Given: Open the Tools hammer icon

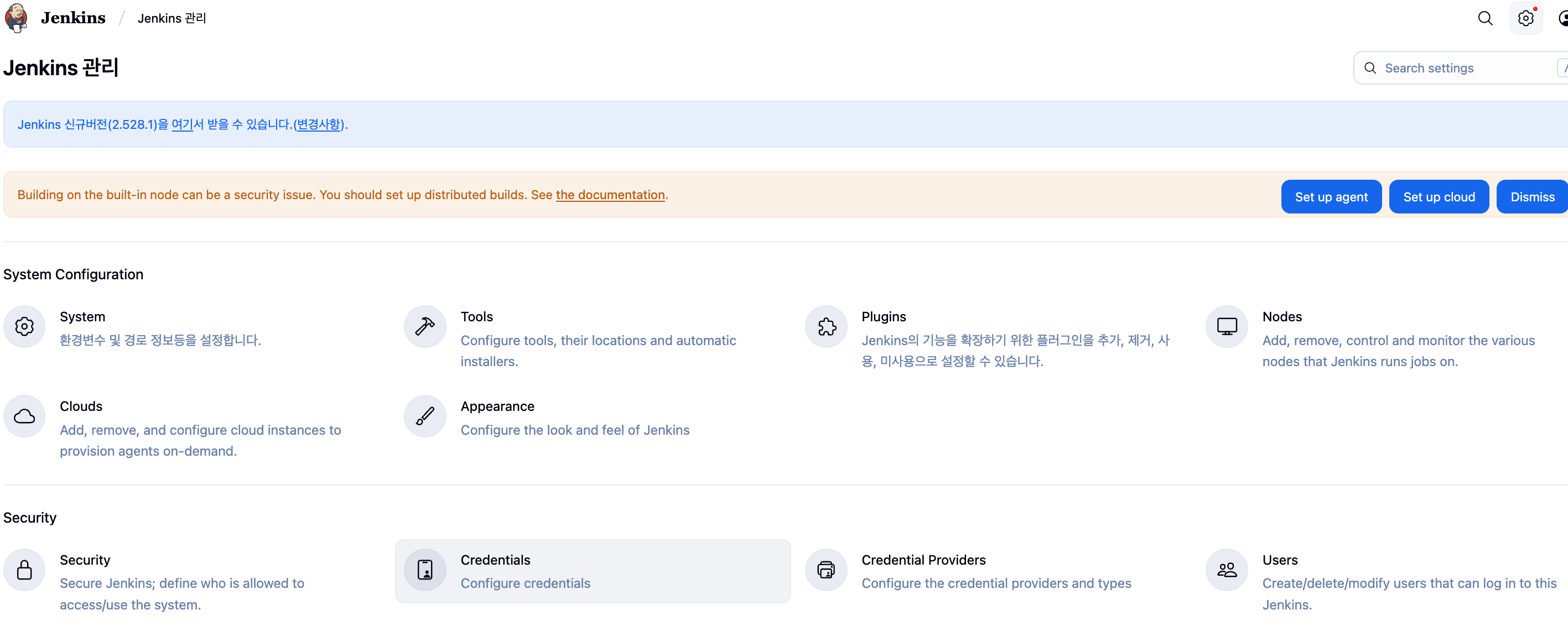Looking at the screenshot, I should click(x=425, y=327).
